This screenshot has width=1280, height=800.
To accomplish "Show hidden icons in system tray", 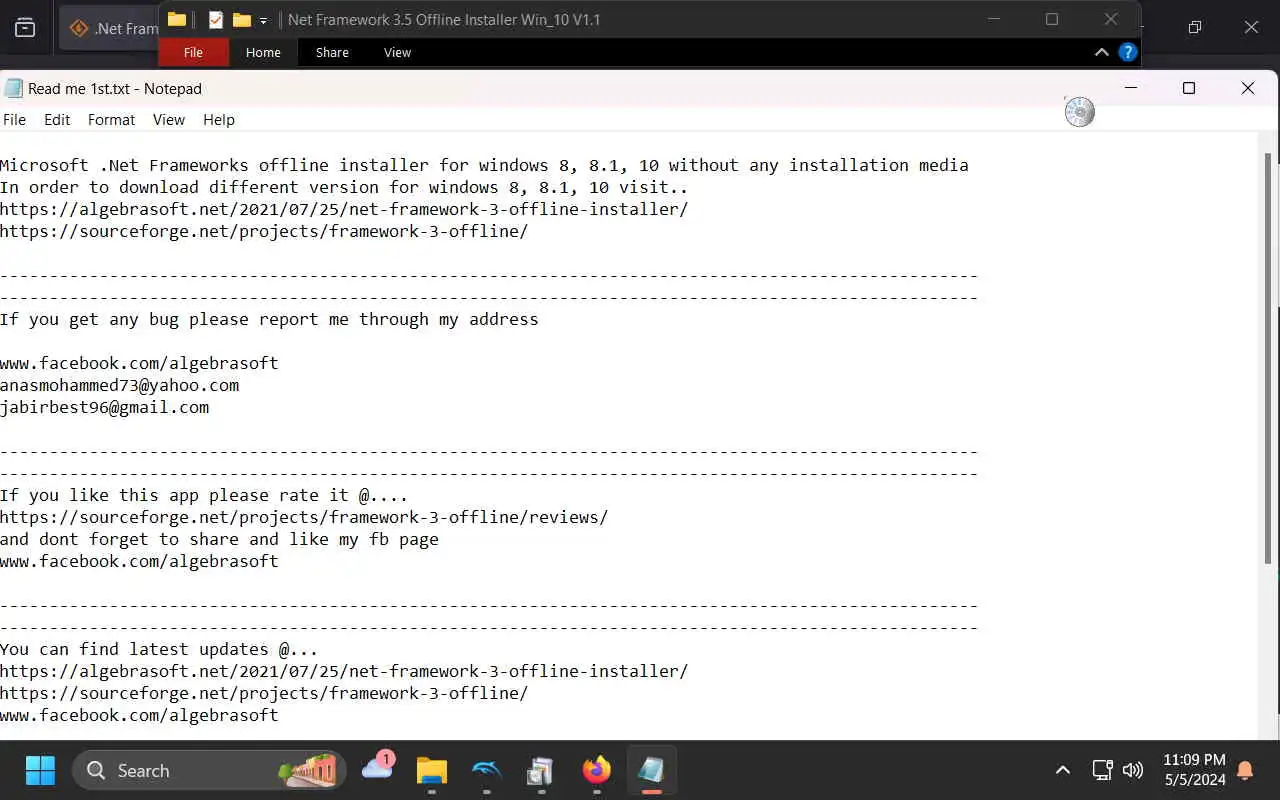I will [1063, 770].
